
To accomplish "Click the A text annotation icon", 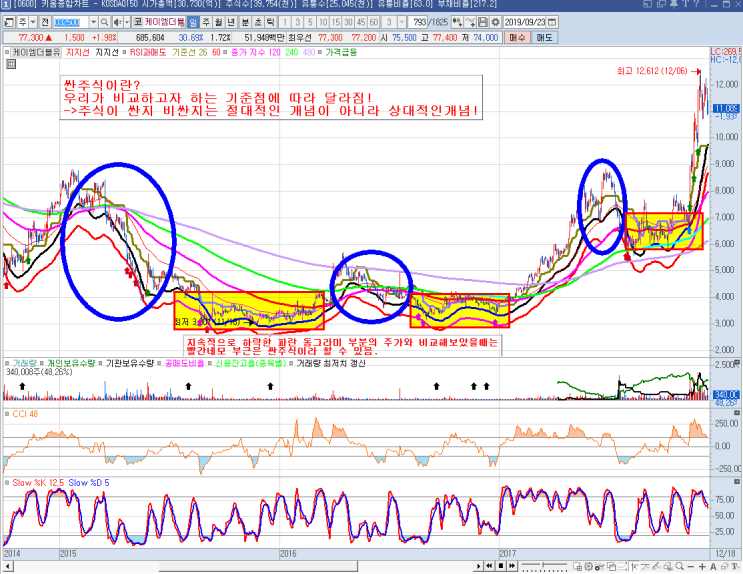I will tap(713, 566).
